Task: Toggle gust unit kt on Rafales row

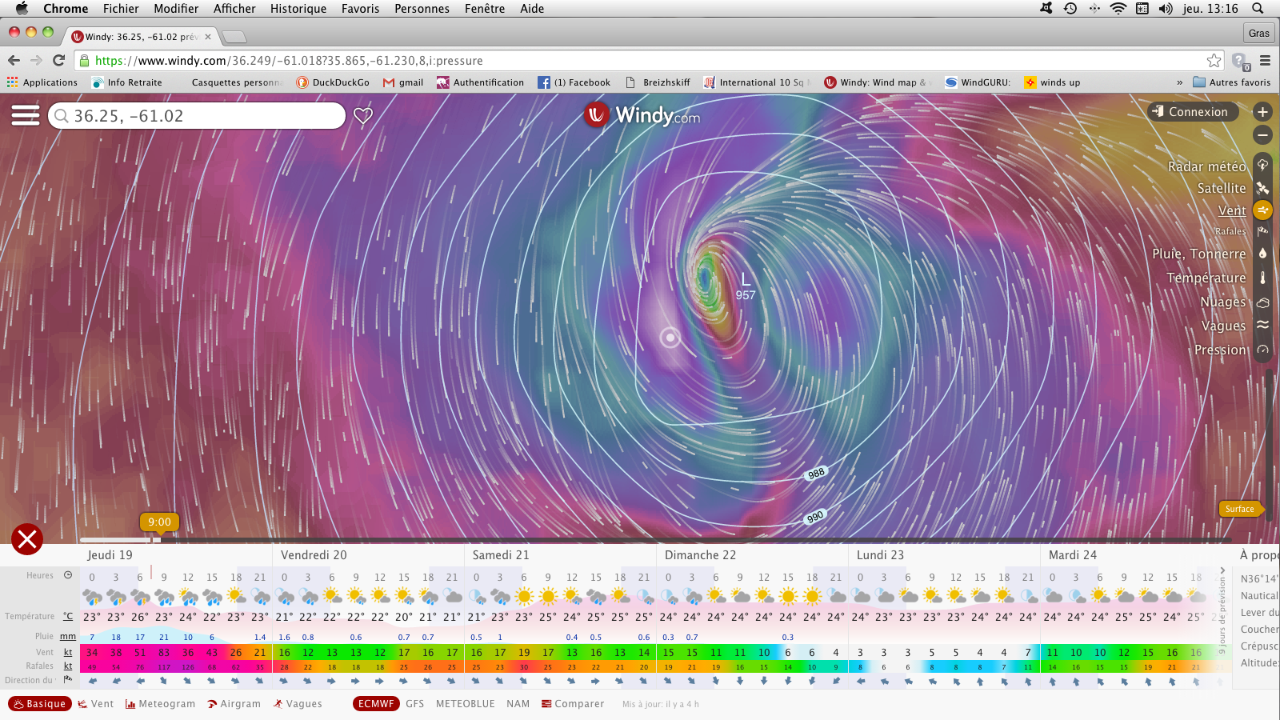Action: 68,666
